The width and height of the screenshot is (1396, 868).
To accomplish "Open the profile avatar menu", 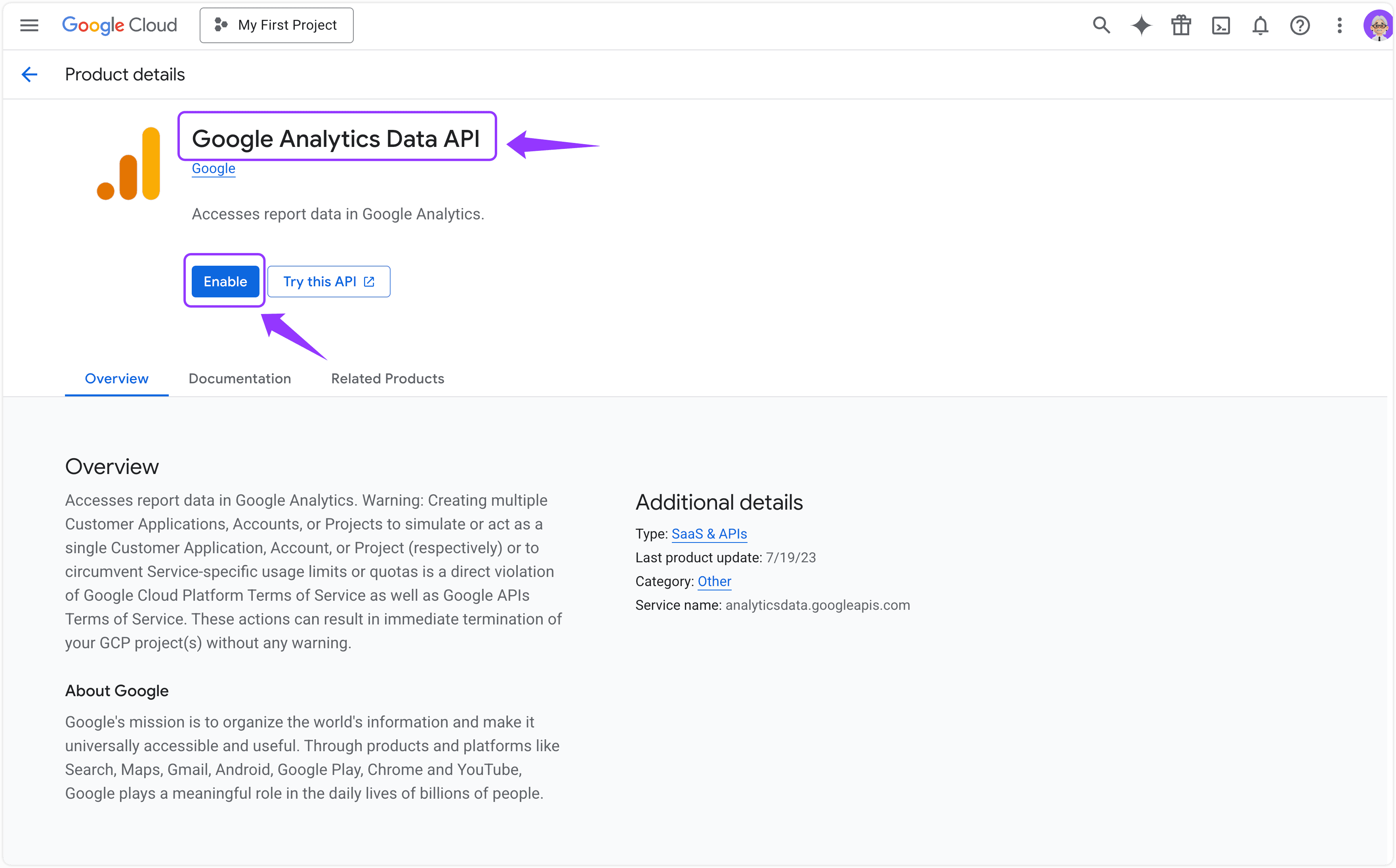I will coord(1378,25).
